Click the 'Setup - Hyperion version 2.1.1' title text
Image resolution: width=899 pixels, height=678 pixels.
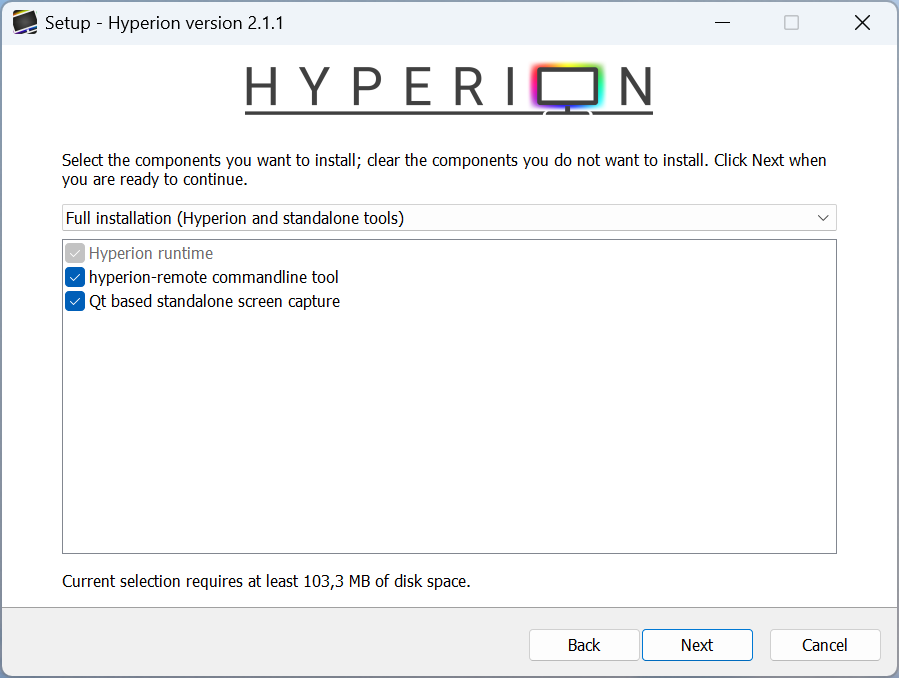pyautogui.click(x=164, y=22)
